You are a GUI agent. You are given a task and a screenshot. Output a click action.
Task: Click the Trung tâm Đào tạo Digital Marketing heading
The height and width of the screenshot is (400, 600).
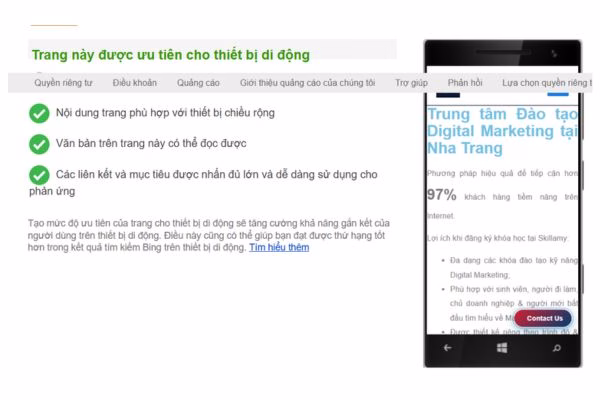[502, 131]
